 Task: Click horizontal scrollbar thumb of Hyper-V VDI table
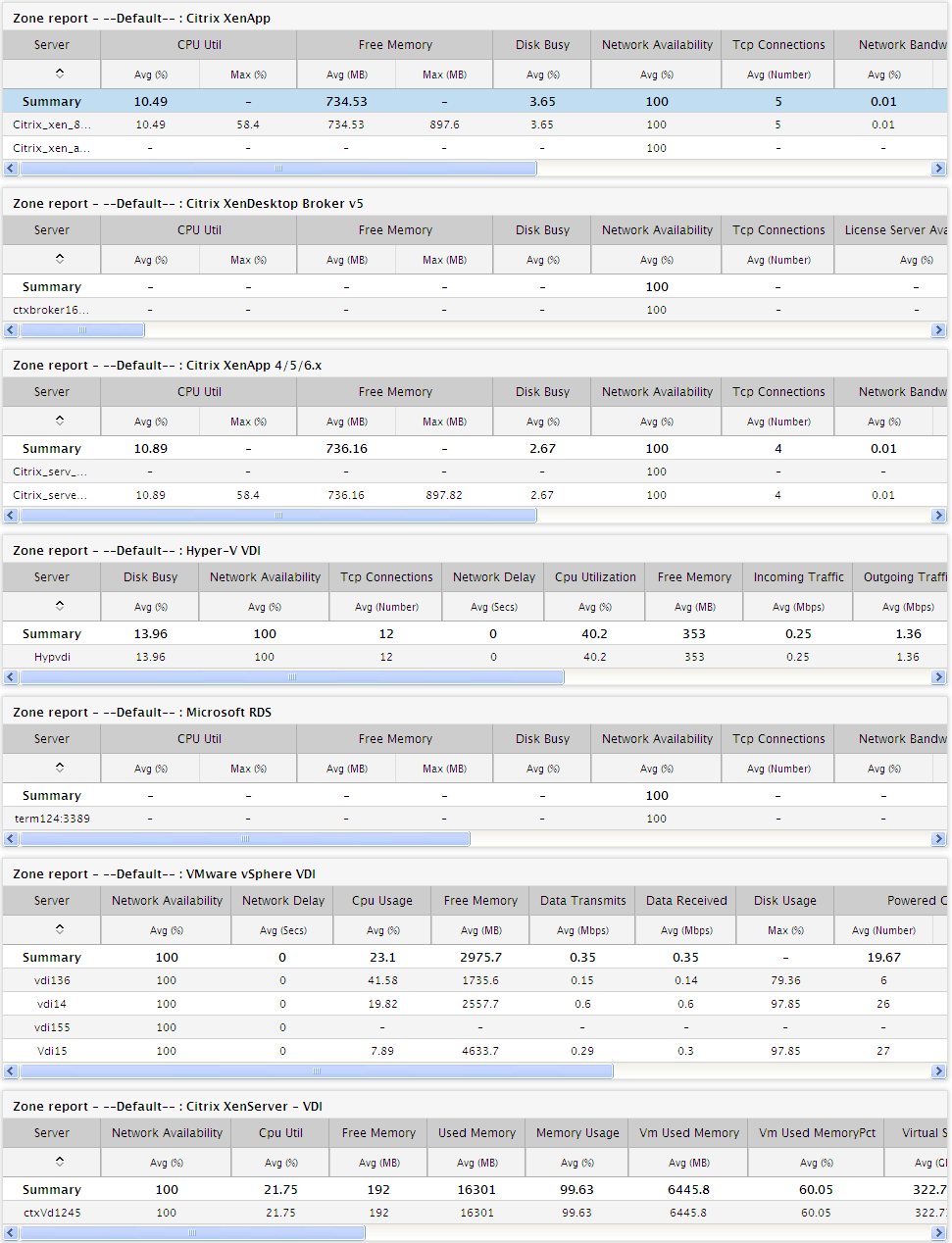coord(292,677)
